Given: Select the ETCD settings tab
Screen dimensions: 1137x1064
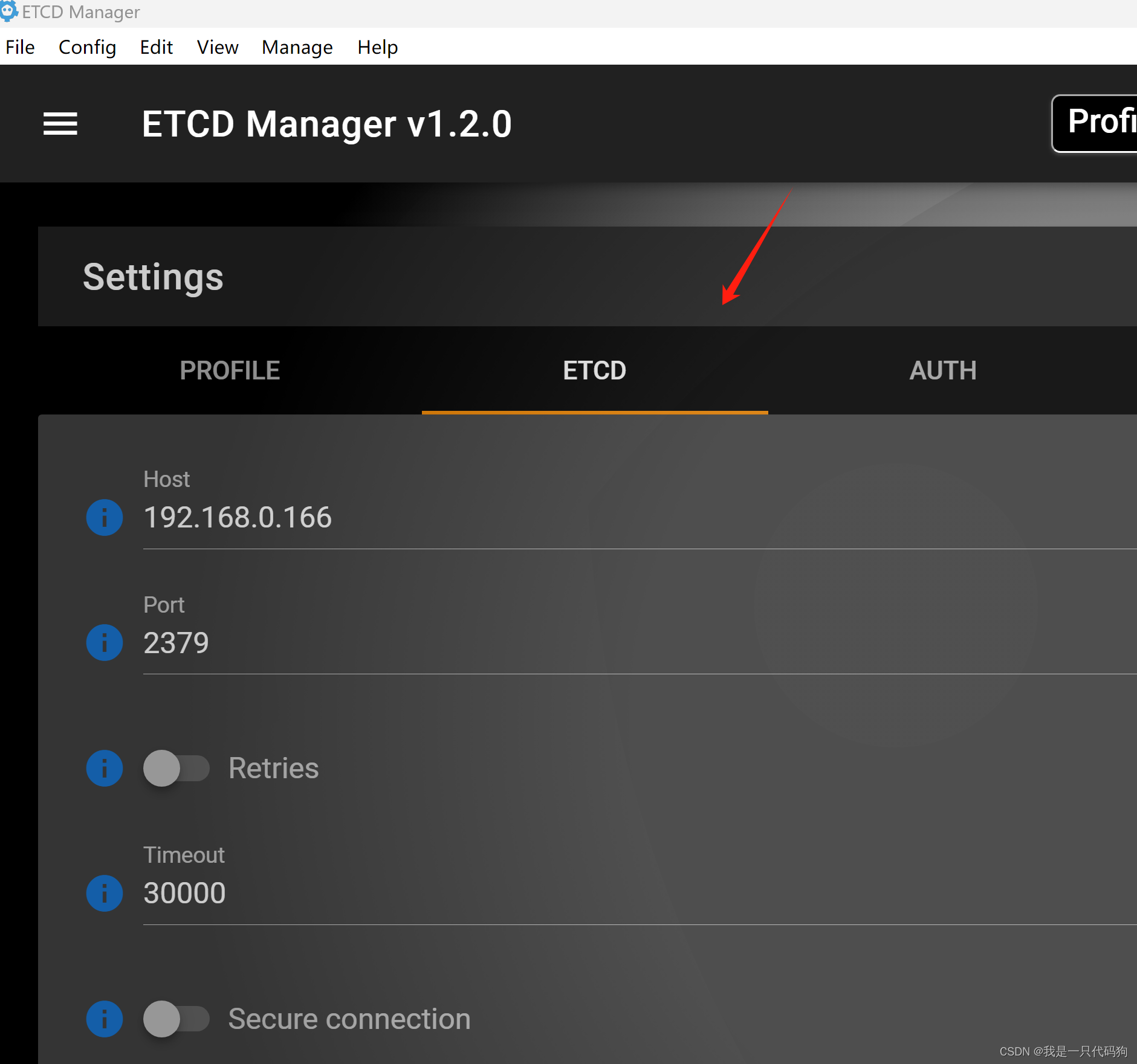Looking at the screenshot, I should click(x=594, y=370).
